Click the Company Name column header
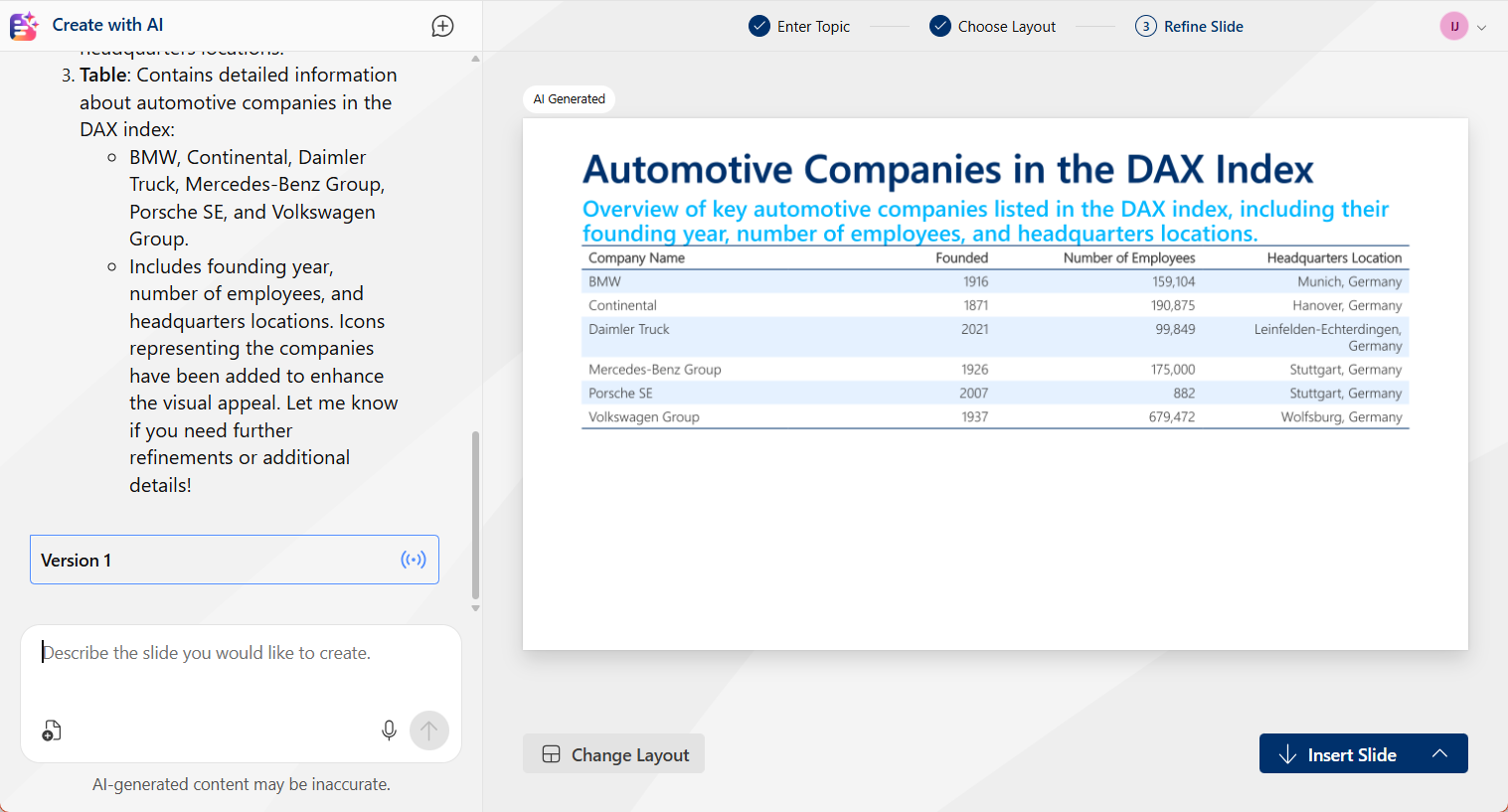Screen dimensions: 1508x812 tap(636, 257)
